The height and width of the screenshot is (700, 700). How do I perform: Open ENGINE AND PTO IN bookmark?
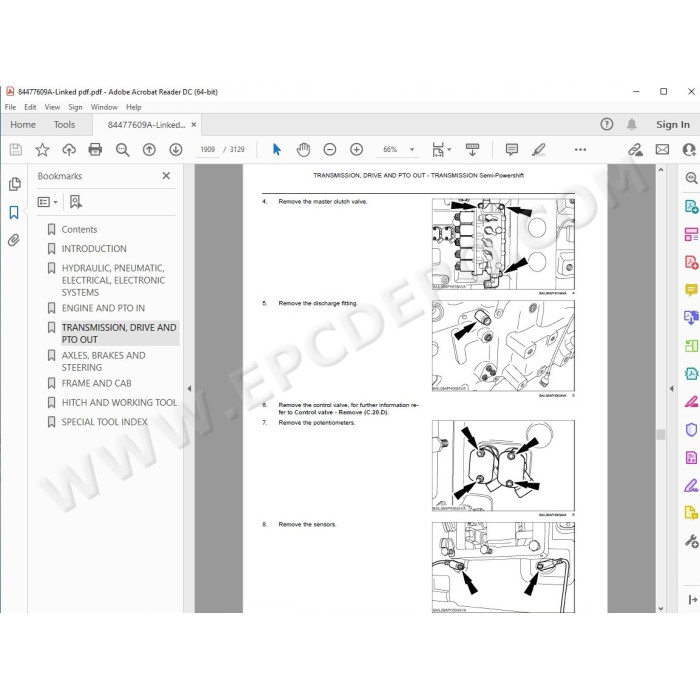103,308
